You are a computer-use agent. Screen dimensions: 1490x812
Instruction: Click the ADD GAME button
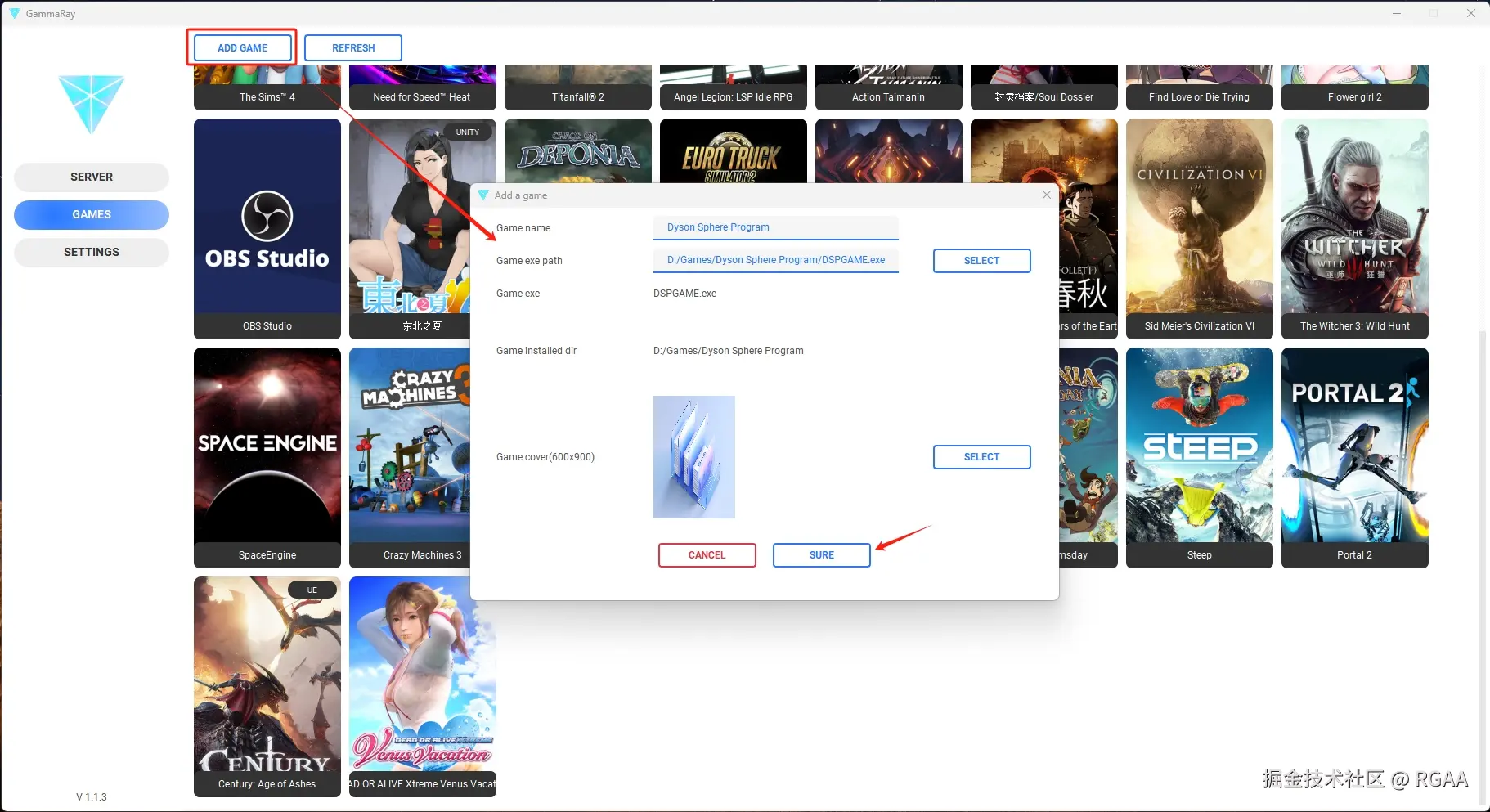pyautogui.click(x=242, y=48)
